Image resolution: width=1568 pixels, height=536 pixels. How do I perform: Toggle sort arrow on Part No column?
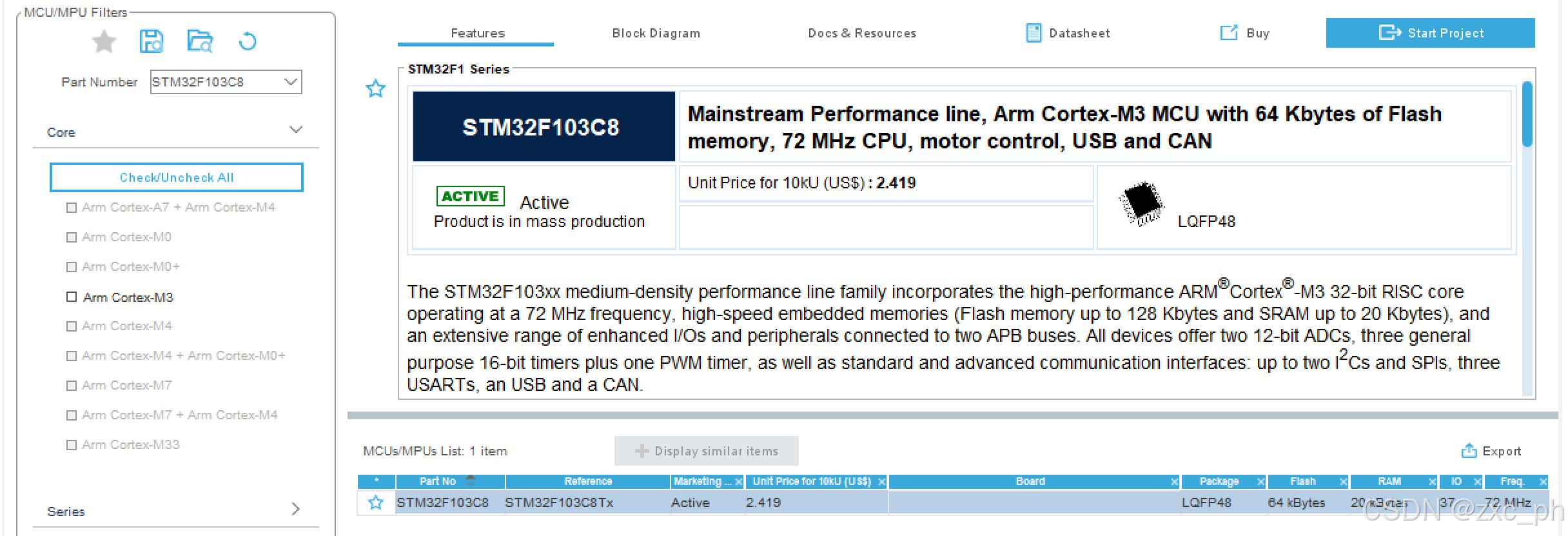471,481
